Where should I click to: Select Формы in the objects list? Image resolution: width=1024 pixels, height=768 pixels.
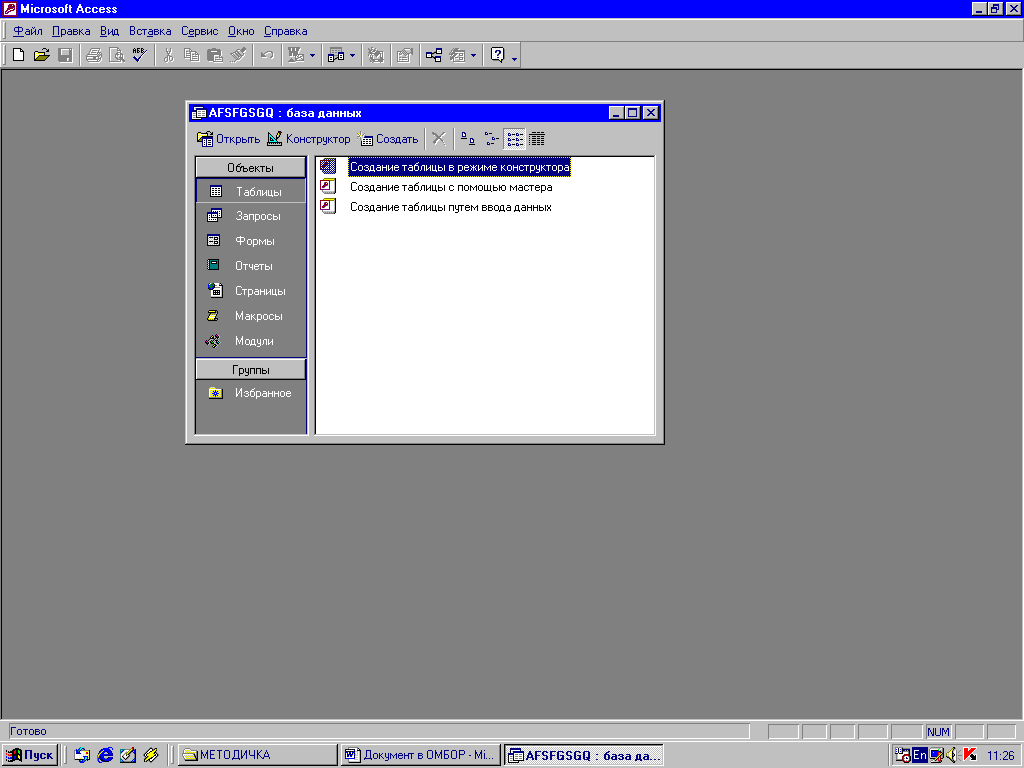tap(251, 240)
